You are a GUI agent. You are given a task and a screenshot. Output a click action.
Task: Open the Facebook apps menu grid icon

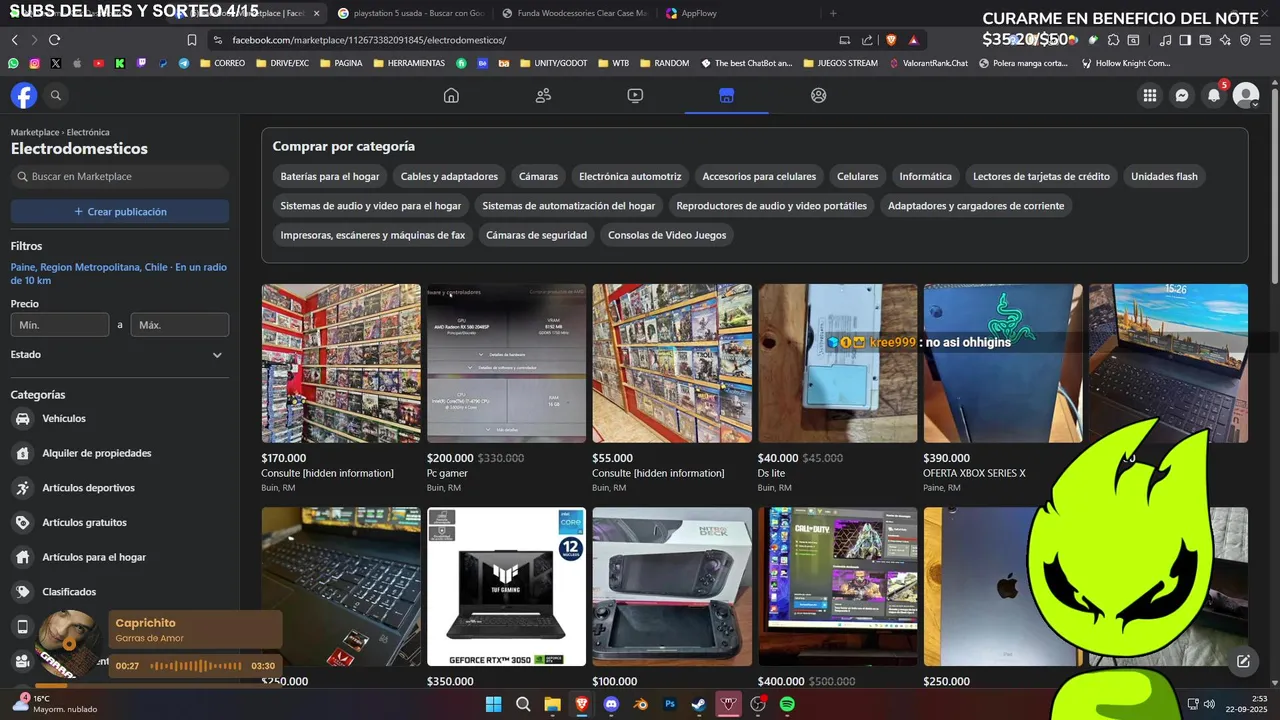point(1150,95)
